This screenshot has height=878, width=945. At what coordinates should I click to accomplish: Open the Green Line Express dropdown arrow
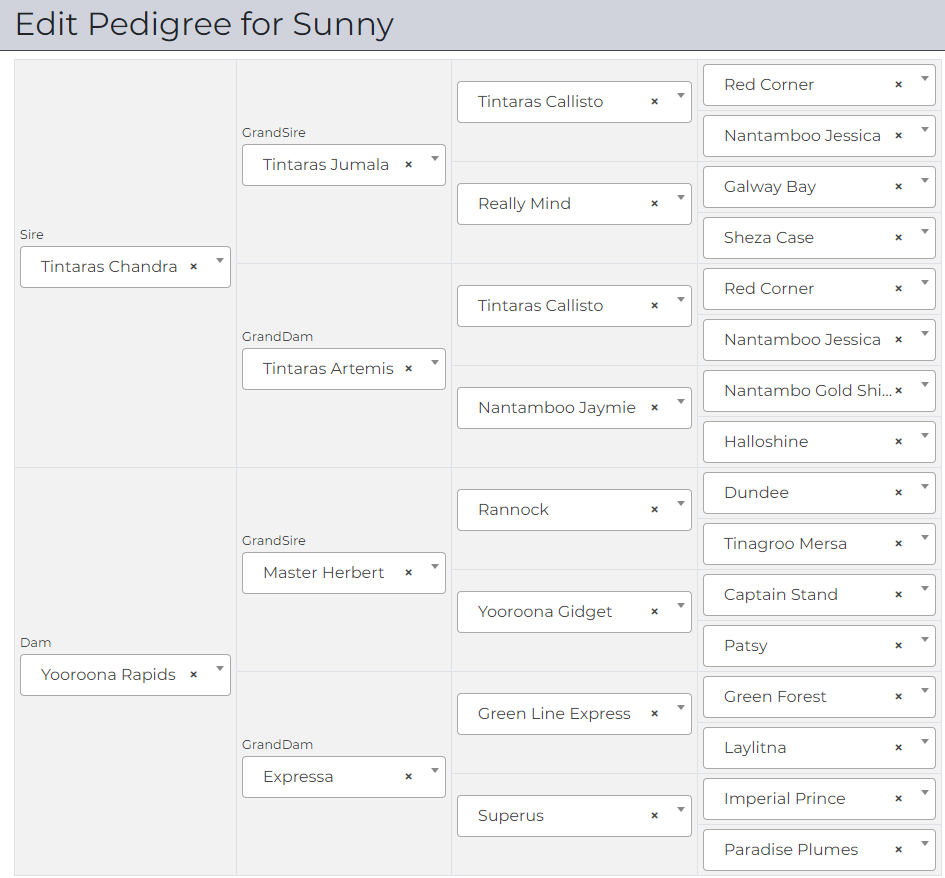click(681, 708)
